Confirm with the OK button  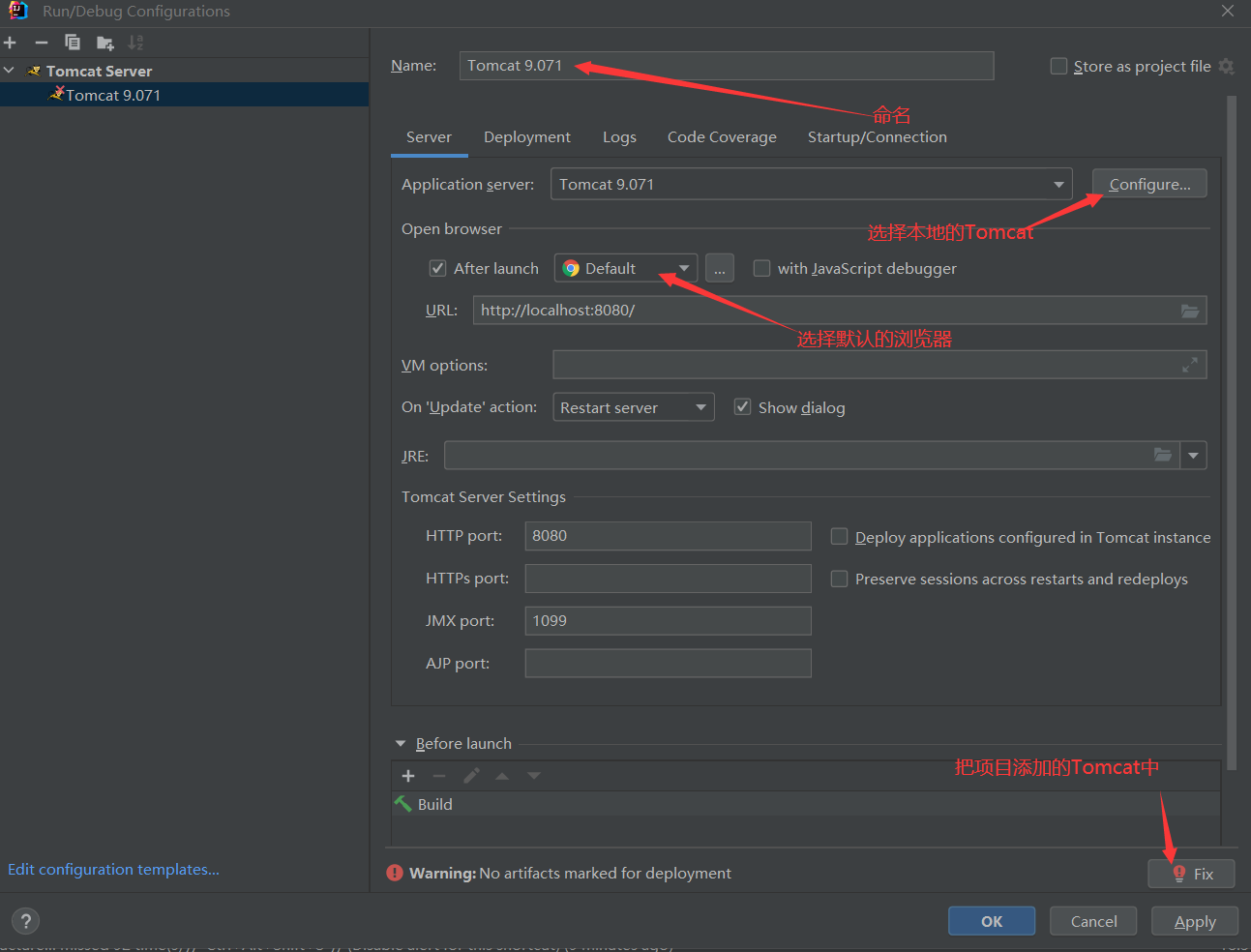pyautogui.click(x=992, y=921)
